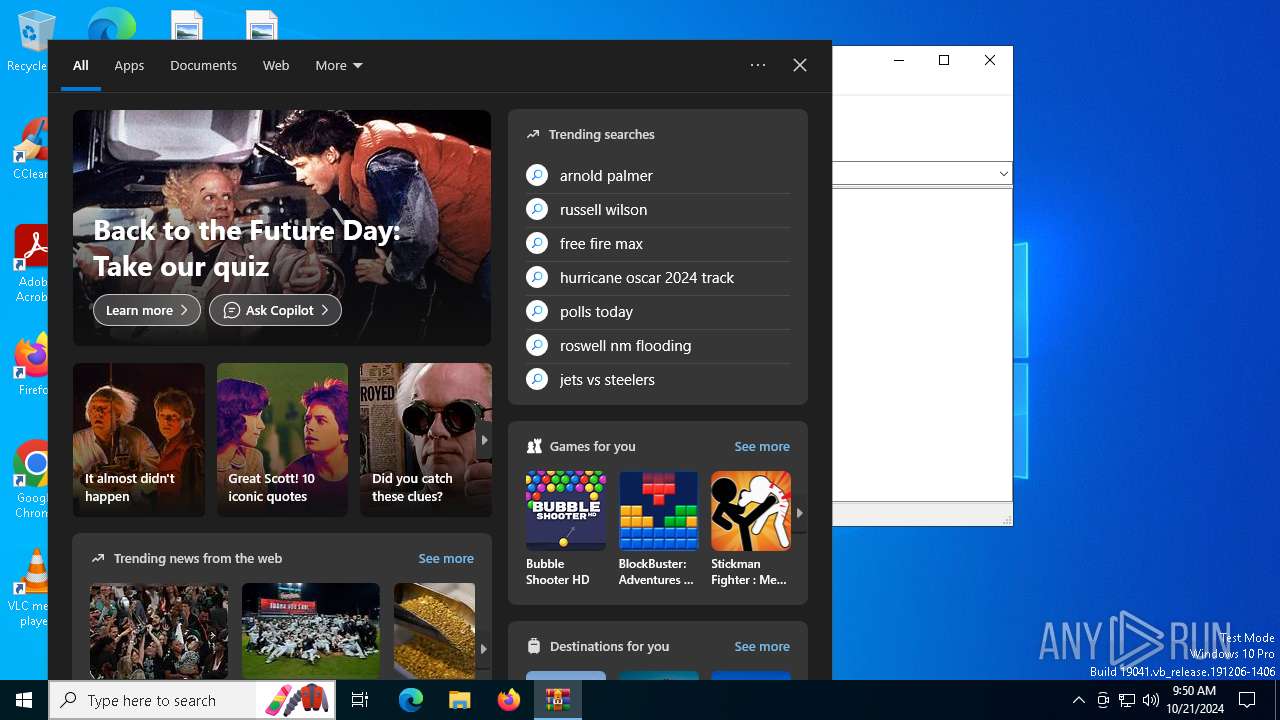The image size is (1280, 720).
Task: Open the baseball team news thumbnail
Action: [311, 631]
